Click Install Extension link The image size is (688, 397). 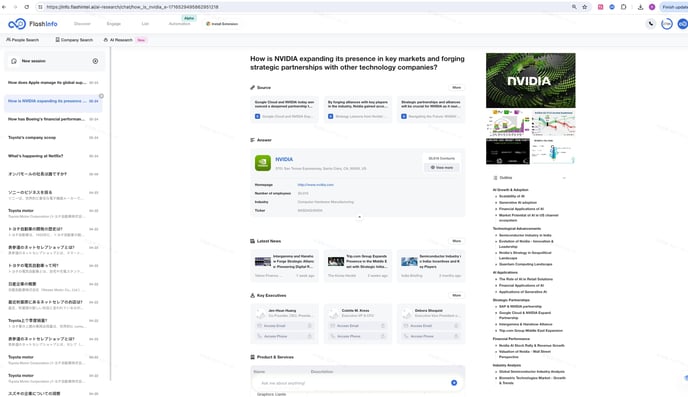coord(222,24)
